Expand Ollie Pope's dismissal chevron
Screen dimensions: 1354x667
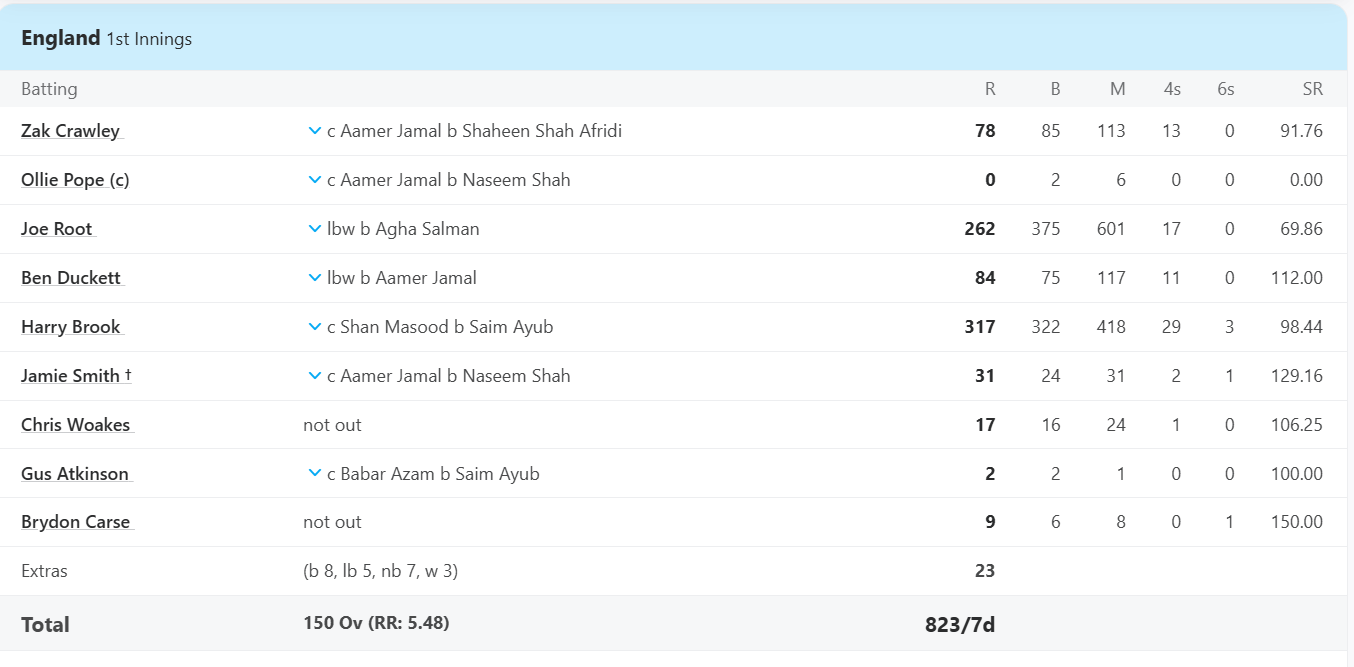[x=315, y=180]
